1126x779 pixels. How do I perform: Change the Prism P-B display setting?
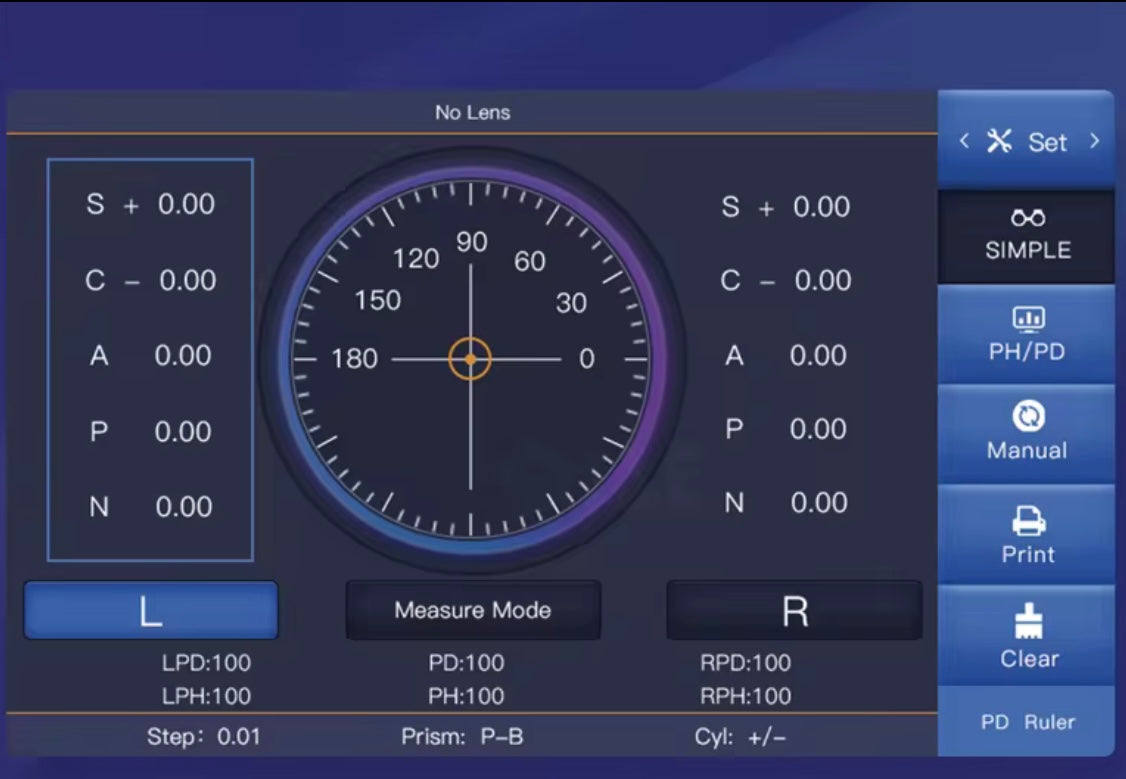tap(462, 738)
